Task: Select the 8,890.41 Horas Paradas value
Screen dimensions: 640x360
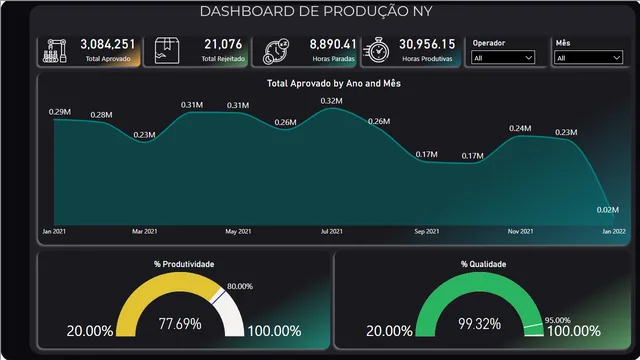Action: tap(333, 44)
